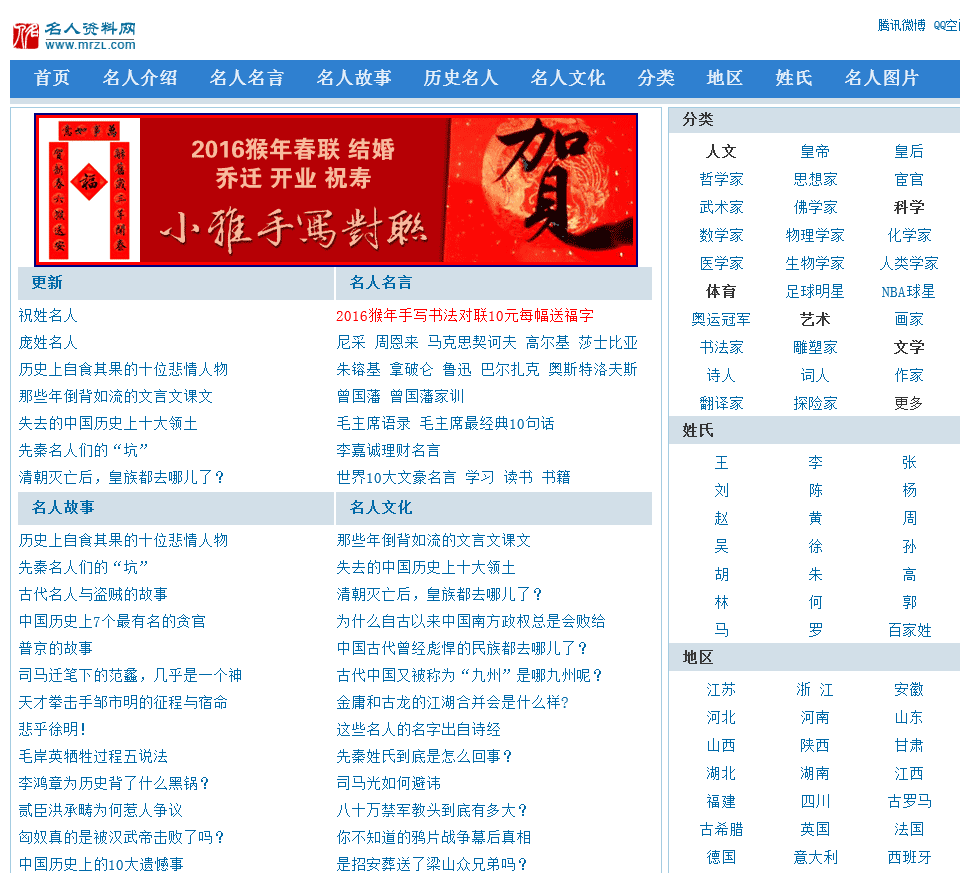Open 武术家 category link
This screenshot has height=873, width=960.
(x=721, y=207)
